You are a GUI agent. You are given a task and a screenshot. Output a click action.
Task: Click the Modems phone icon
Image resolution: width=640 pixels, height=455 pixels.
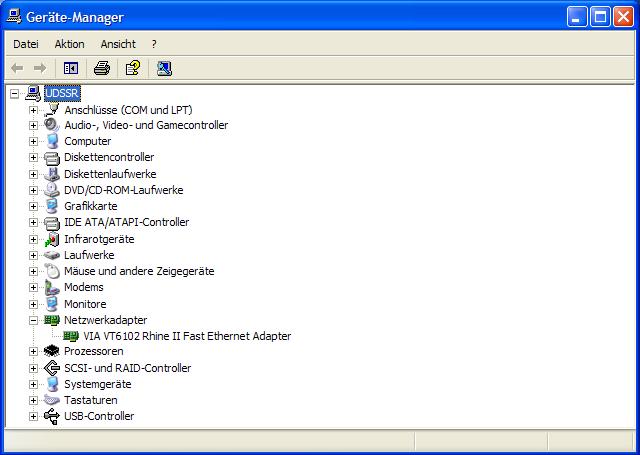click(52, 287)
